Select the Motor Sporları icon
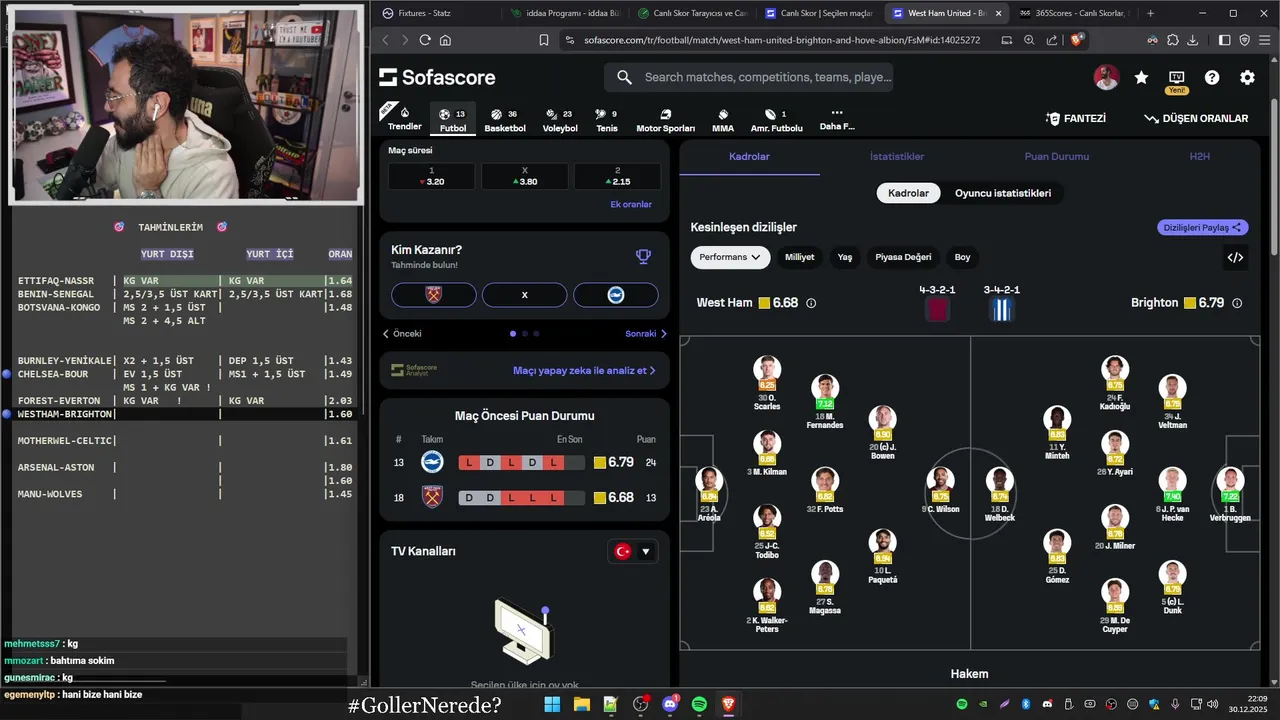This screenshot has height=720, width=1280. pos(665,114)
